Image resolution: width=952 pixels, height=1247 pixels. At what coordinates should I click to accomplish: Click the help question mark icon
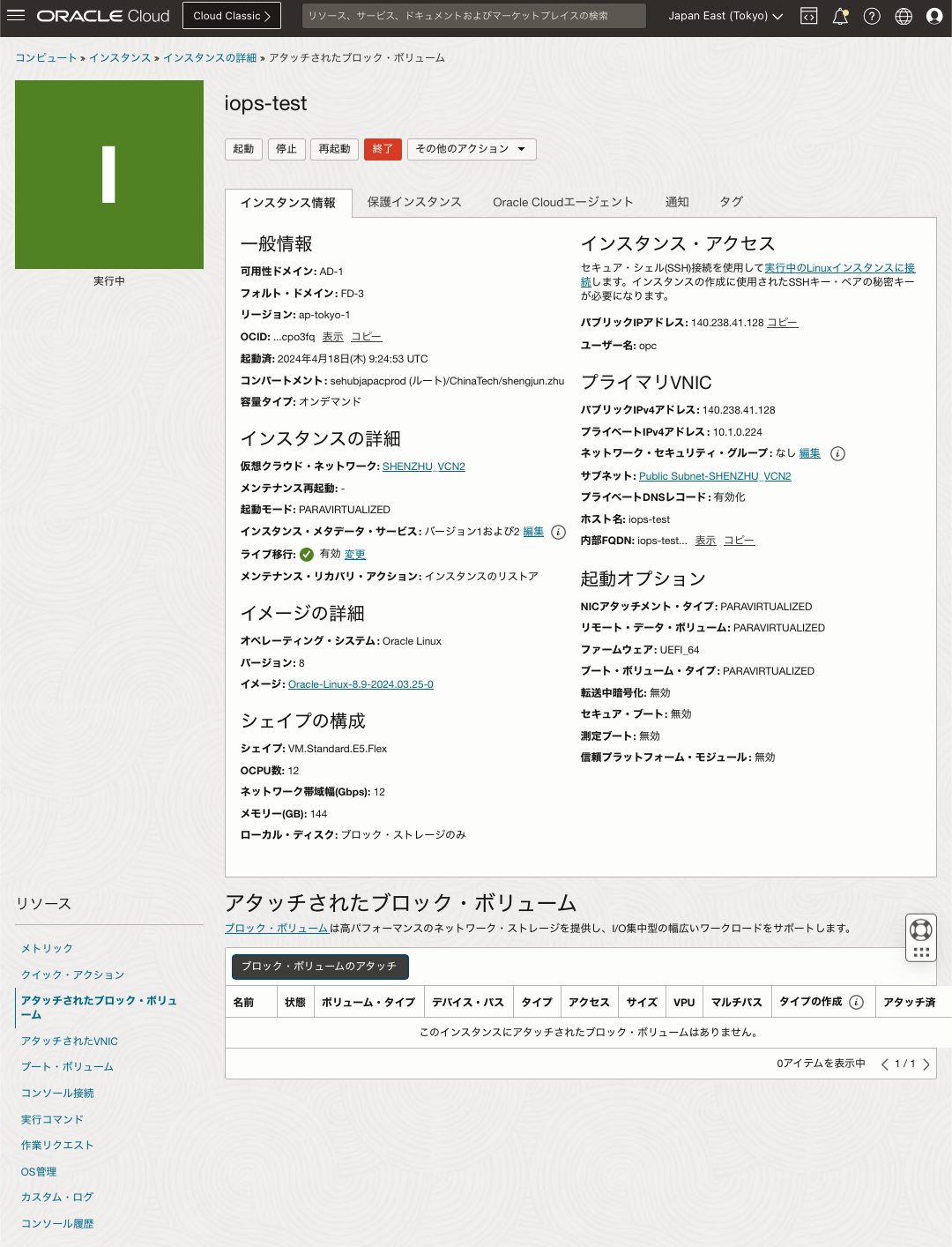[872, 15]
